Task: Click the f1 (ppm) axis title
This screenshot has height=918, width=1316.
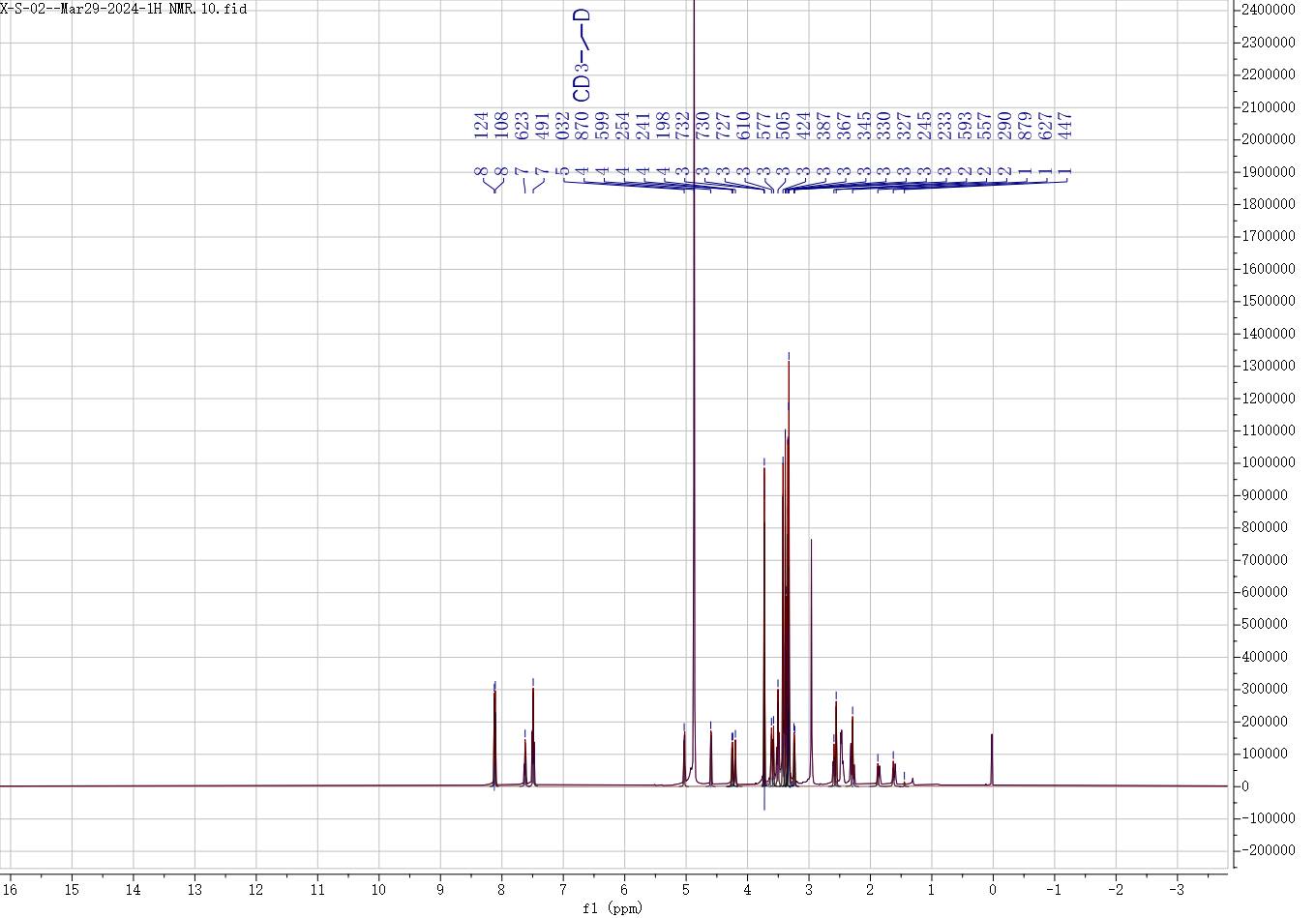Action: (613, 907)
